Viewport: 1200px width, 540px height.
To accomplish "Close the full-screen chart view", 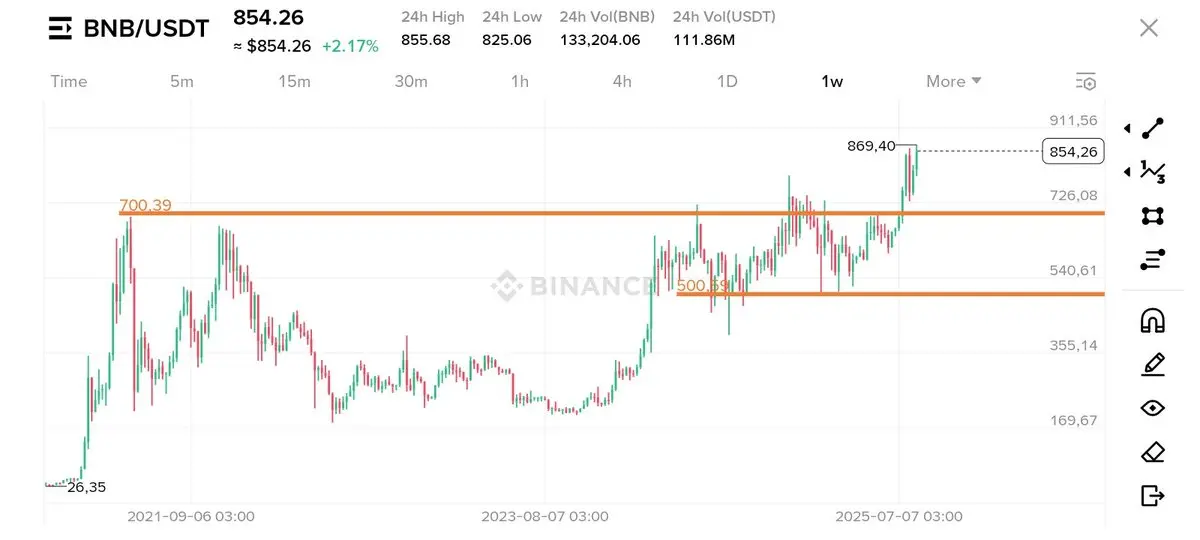I will click(x=1149, y=28).
